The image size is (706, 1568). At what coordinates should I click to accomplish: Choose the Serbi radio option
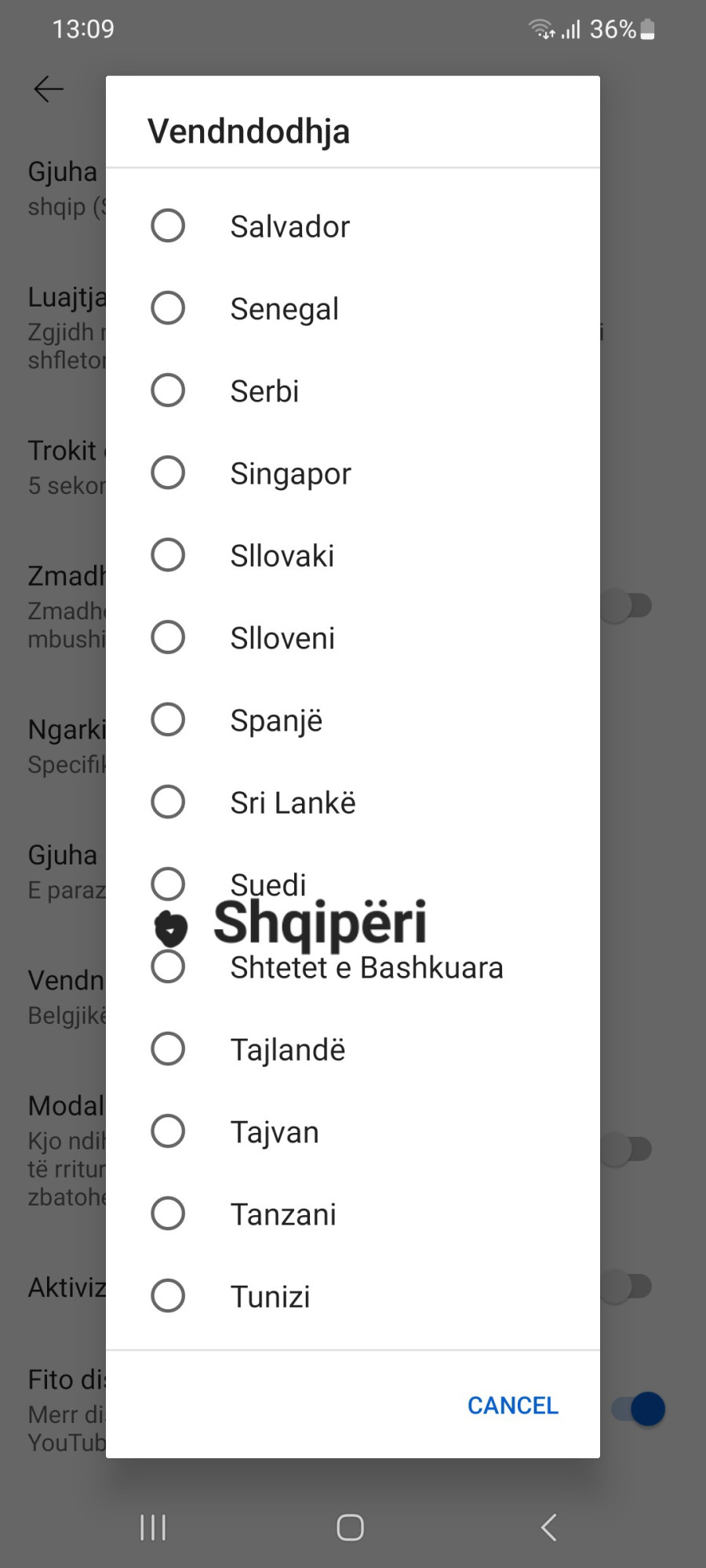point(168,390)
